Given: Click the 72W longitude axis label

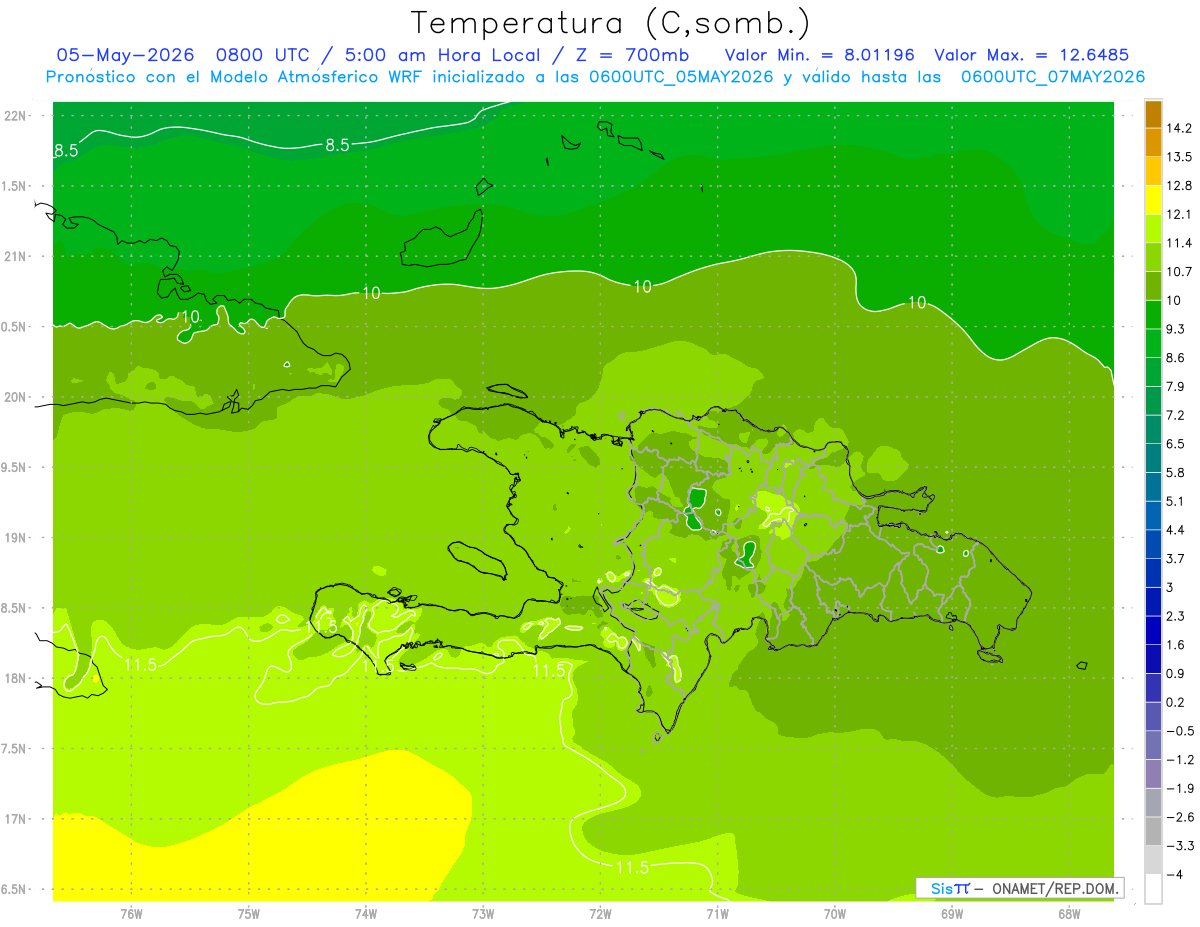Looking at the screenshot, I should [x=600, y=914].
